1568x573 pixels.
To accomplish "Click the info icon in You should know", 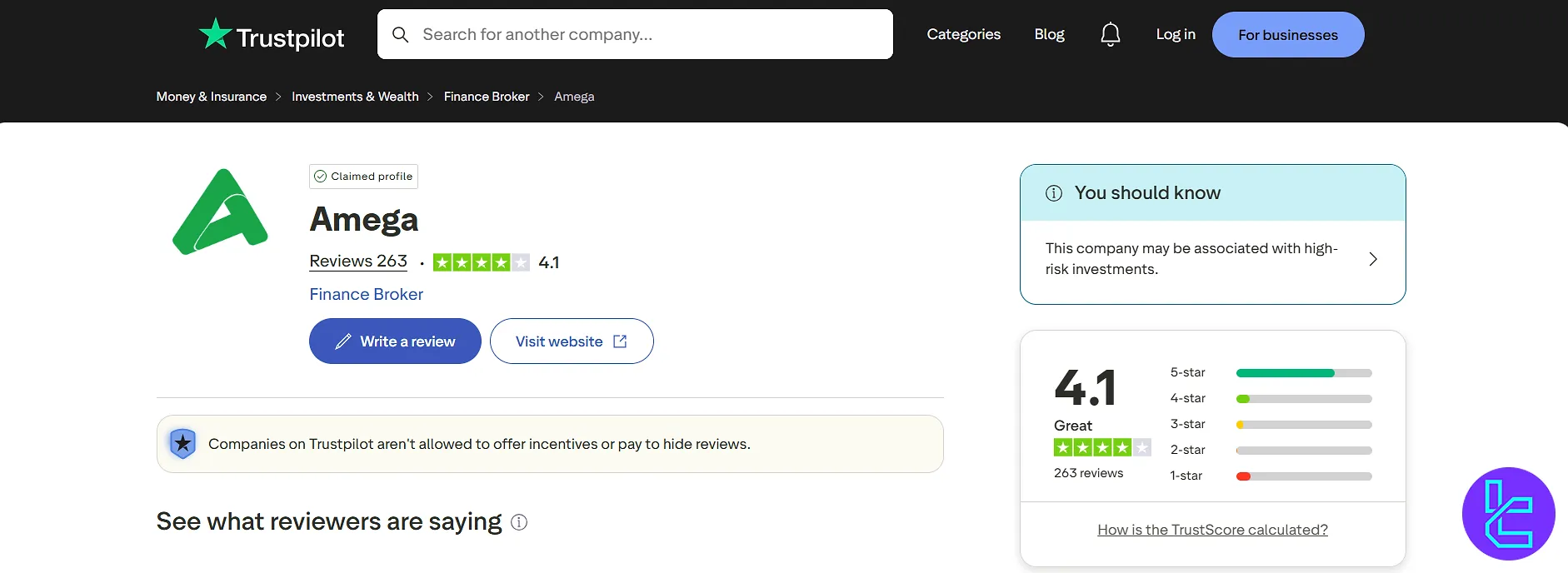I will [x=1054, y=193].
